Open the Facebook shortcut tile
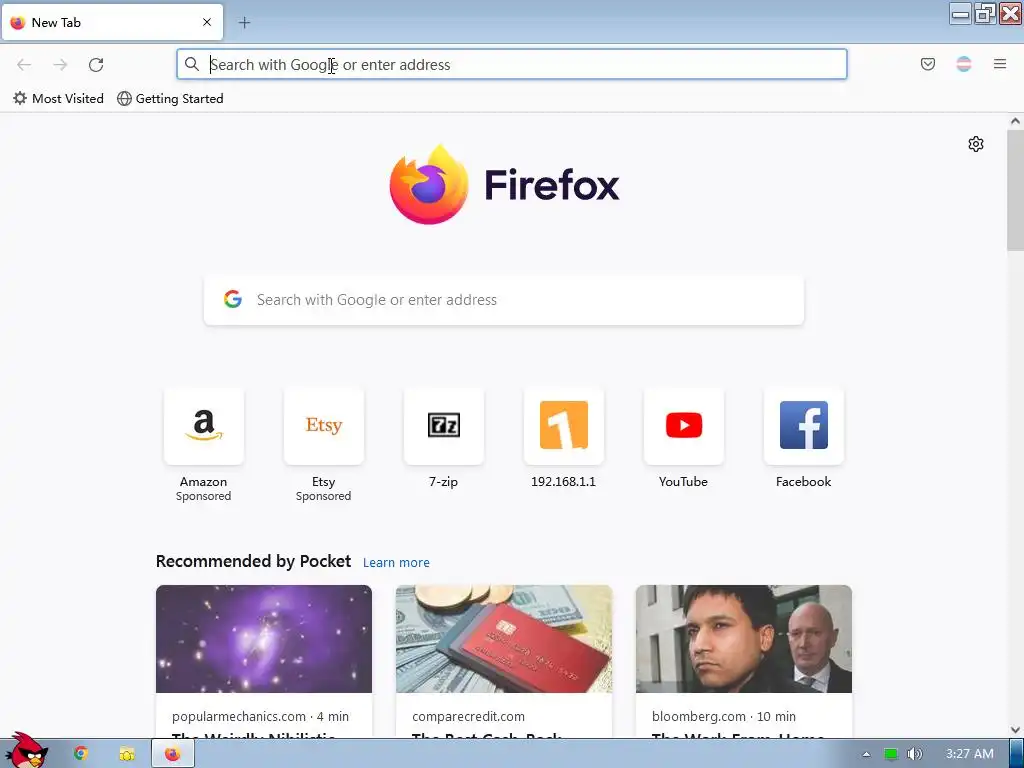This screenshot has height=768, width=1024. (803, 438)
